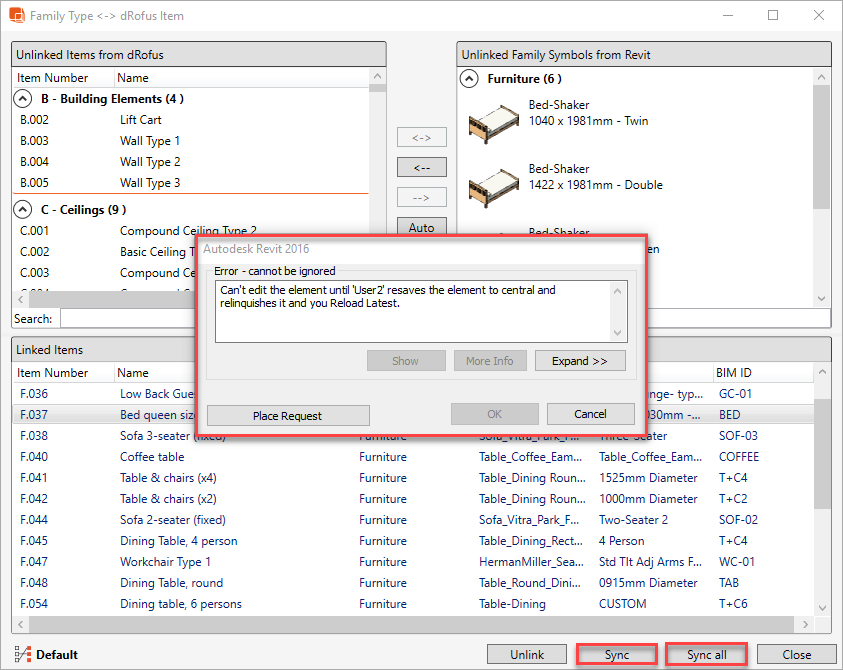Click the Default configuration icon at bottom left
This screenshot has height=670, width=843.
(x=21, y=655)
